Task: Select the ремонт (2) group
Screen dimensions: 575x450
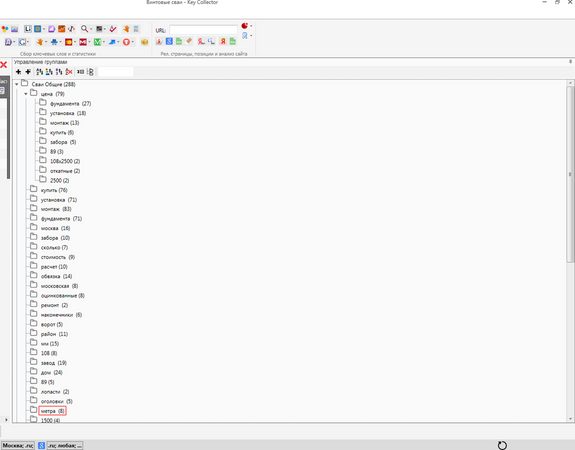Action: tap(54, 305)
